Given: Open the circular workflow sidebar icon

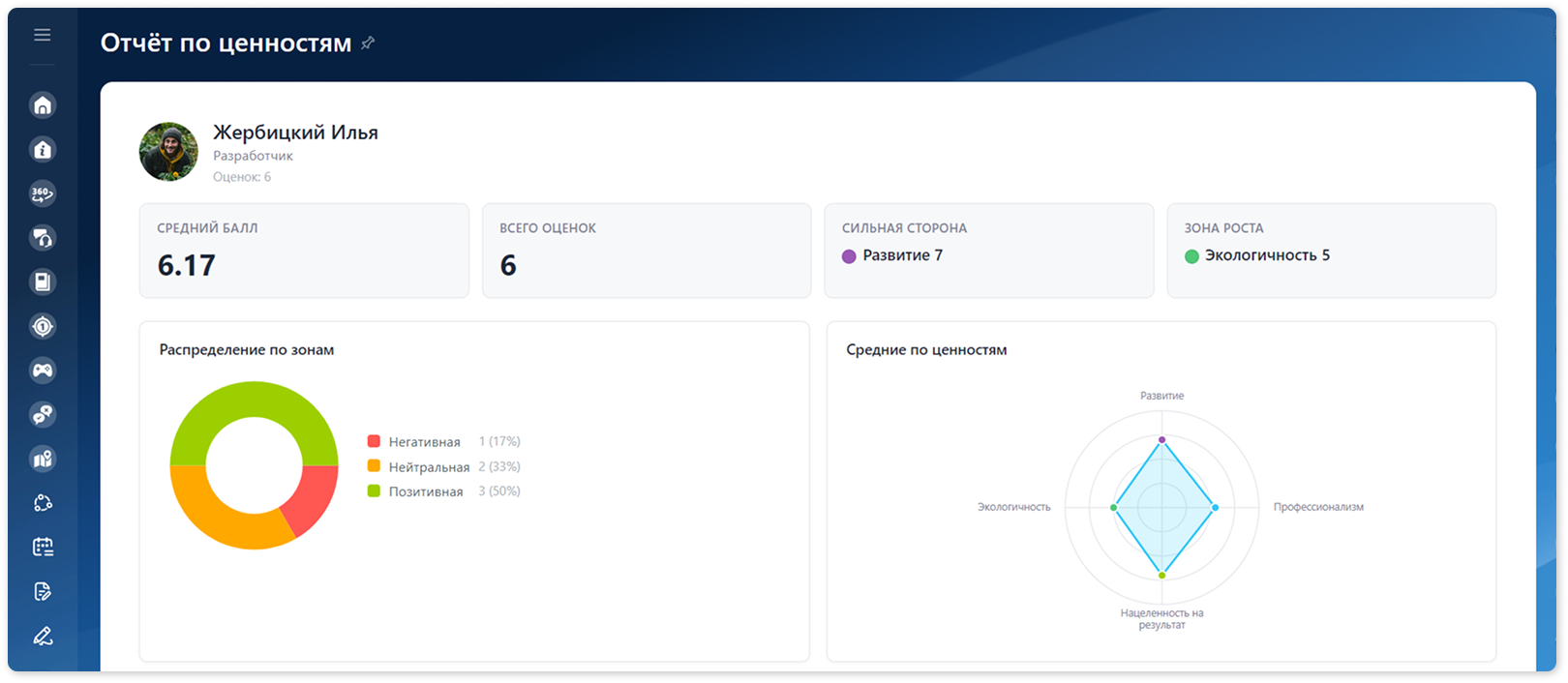Looking at the screenshot, I should 43,503.
